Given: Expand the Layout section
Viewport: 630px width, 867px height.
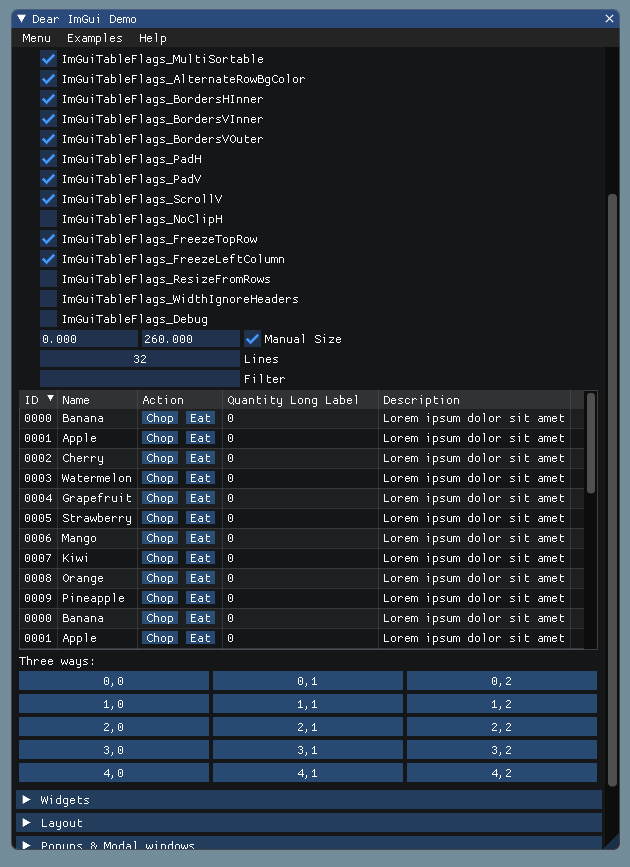Looking at the screenshot, I should coord(309,823).
